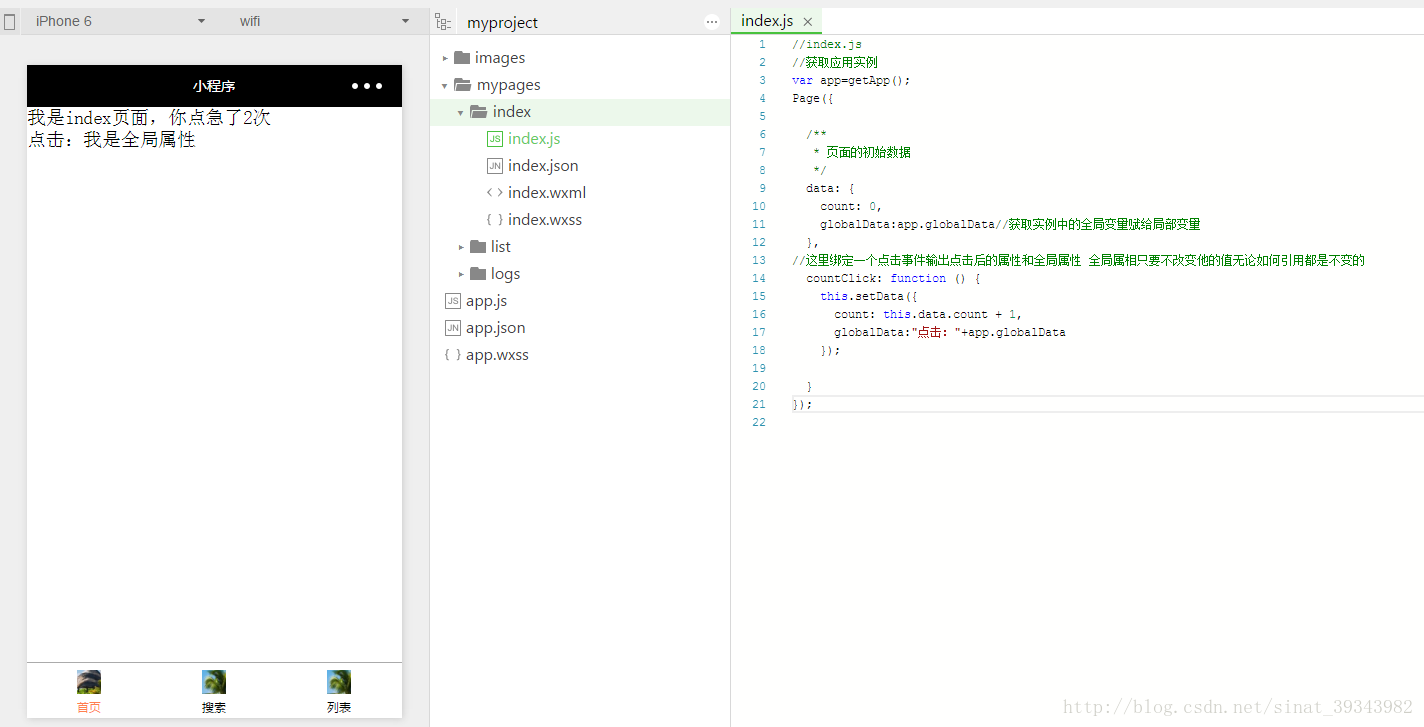Select the list folder label
Image resolution: width=1424 pixels, height=727 pixels.
pyautogui.click(x=501, y=247)
